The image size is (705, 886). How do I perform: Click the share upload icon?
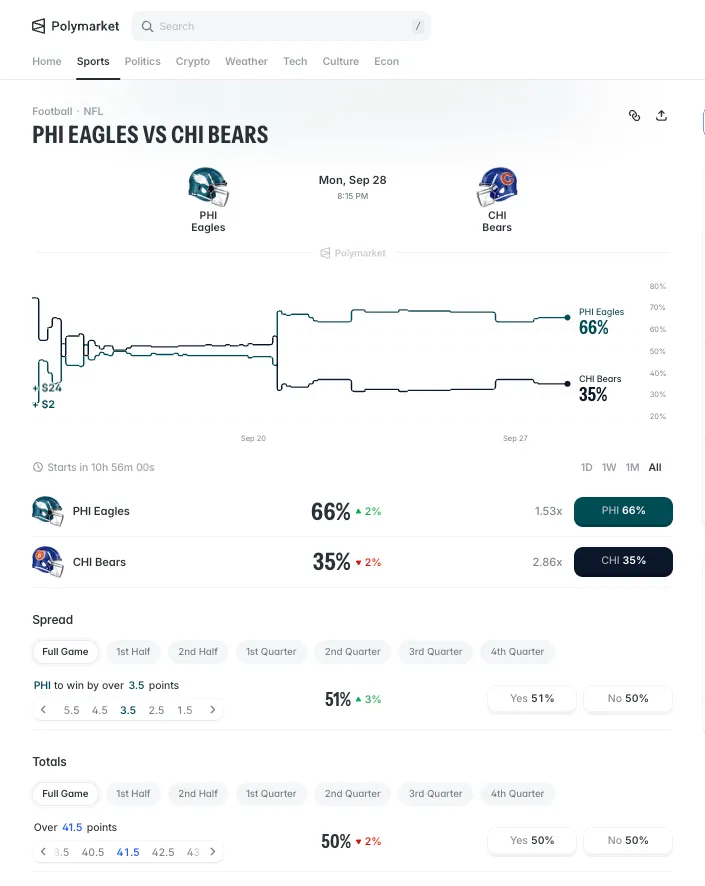pos(662,116)
